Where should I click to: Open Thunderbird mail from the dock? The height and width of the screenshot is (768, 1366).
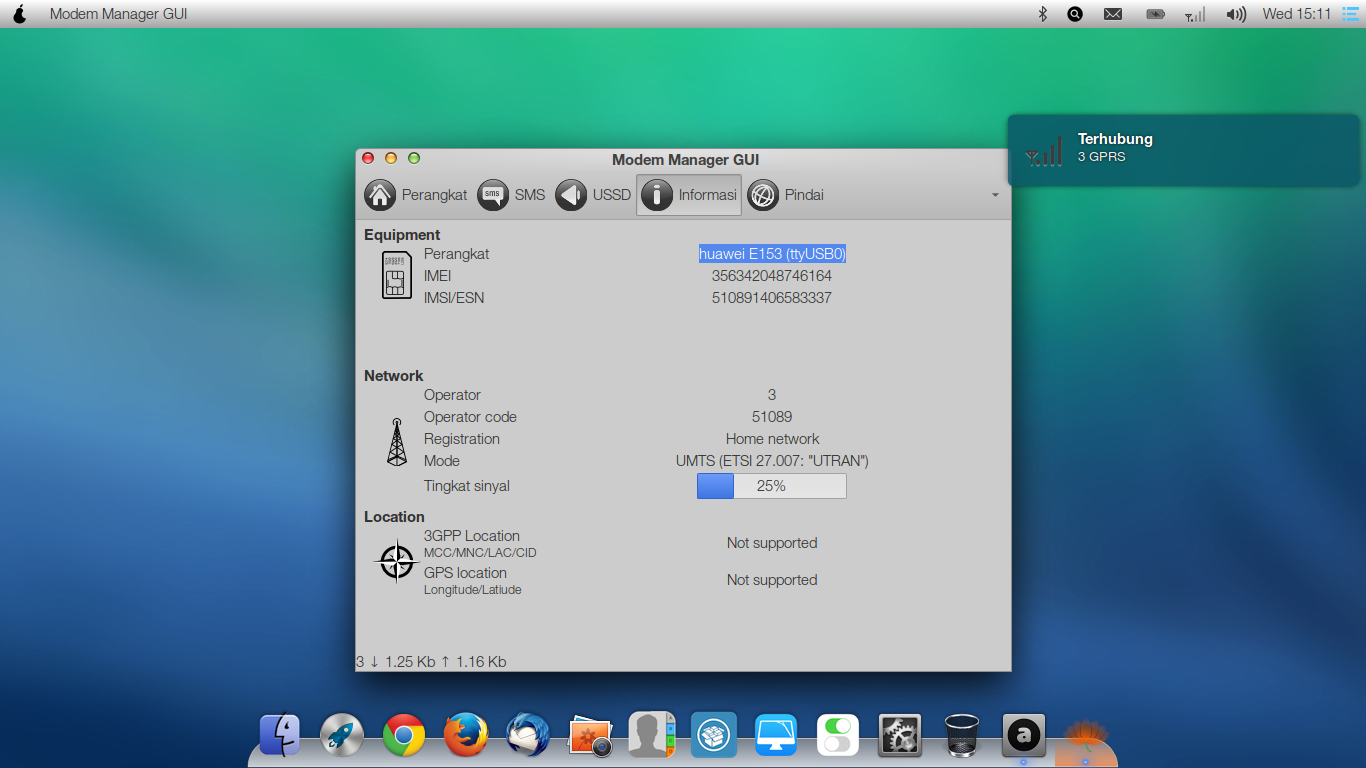[x=527, y=735]
